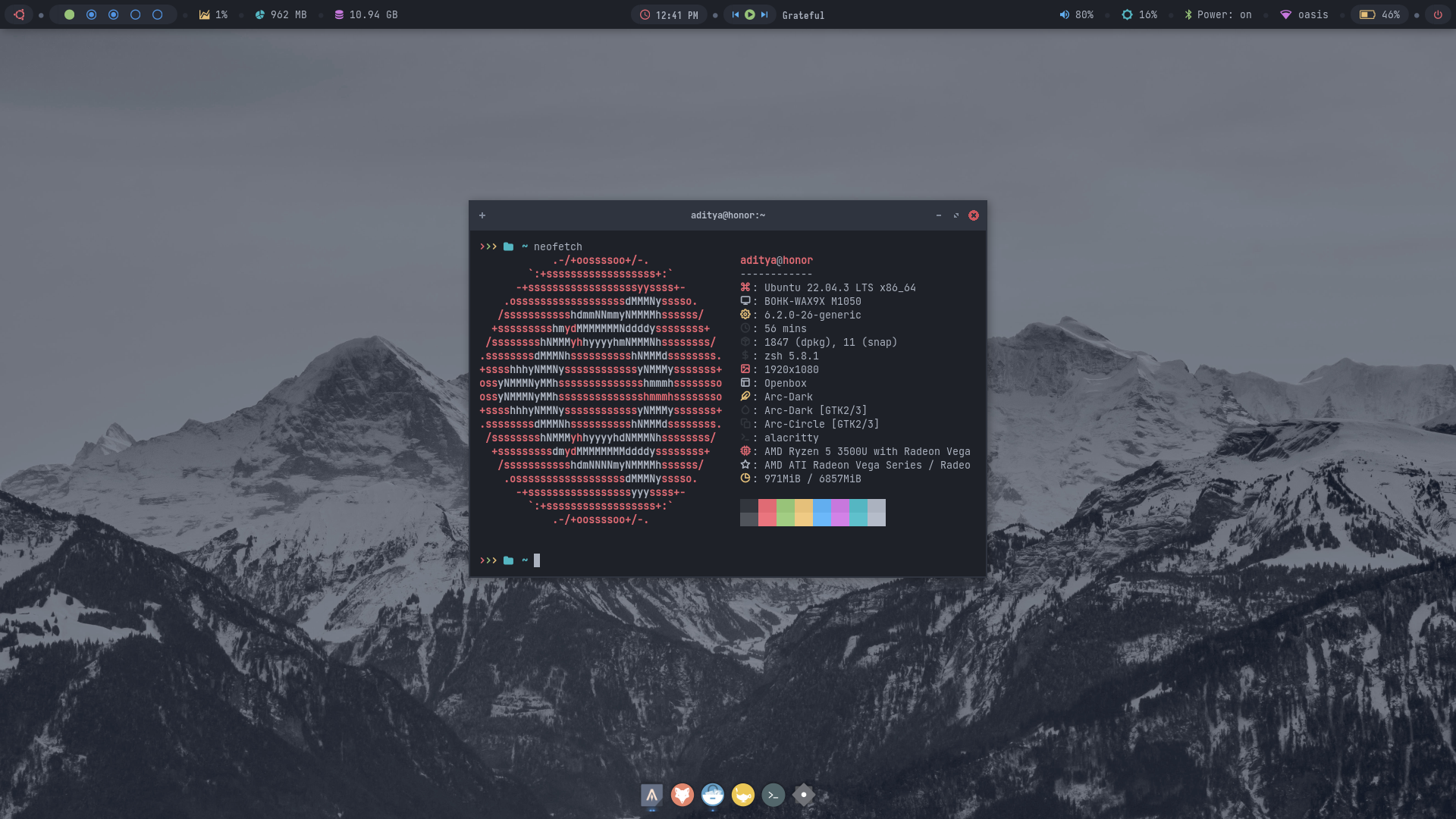Screen dimensions: 1456x819
Task: Click the volume 80% indicator
Action: point(1076,14)
